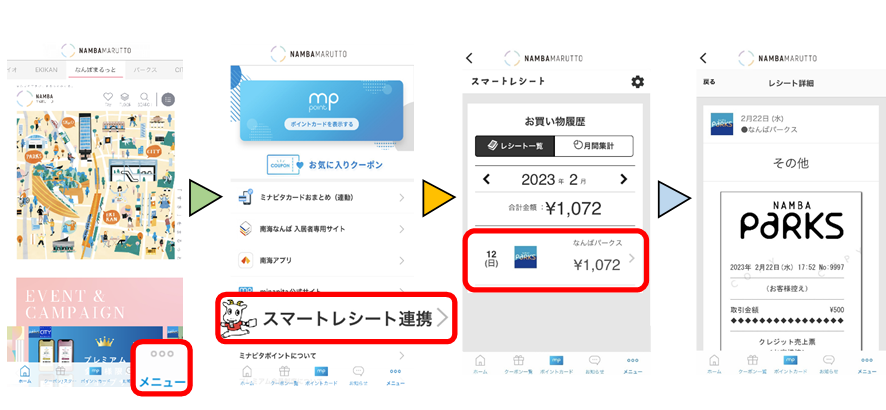Screen dimensions: 886x410
Task: Tap 戻る on receipt detail screen
Action: pyautogui.click(x=709, y=82)
